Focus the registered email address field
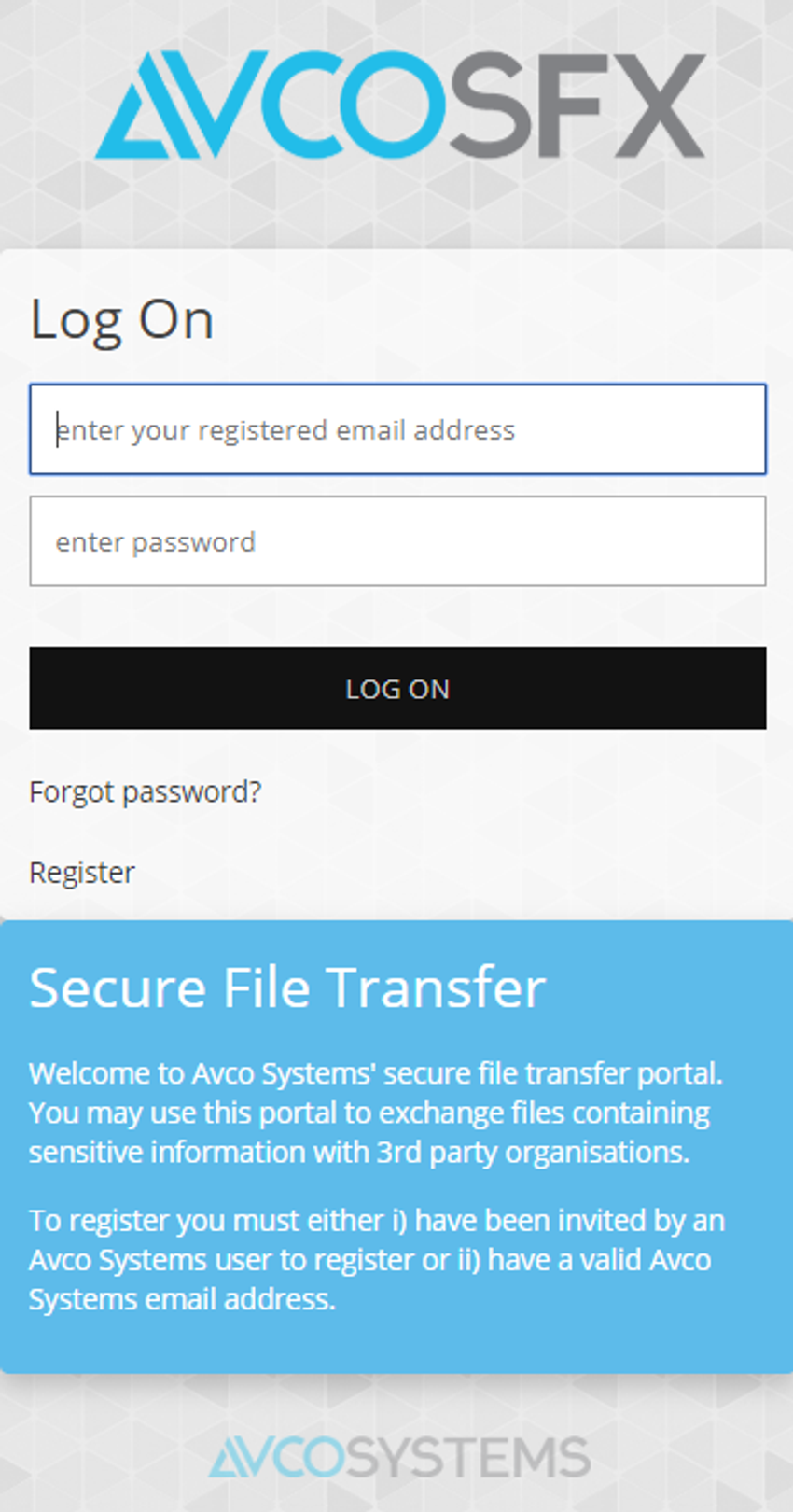The height and width of the screenshot is (1512, 793). tap(397, 429)
